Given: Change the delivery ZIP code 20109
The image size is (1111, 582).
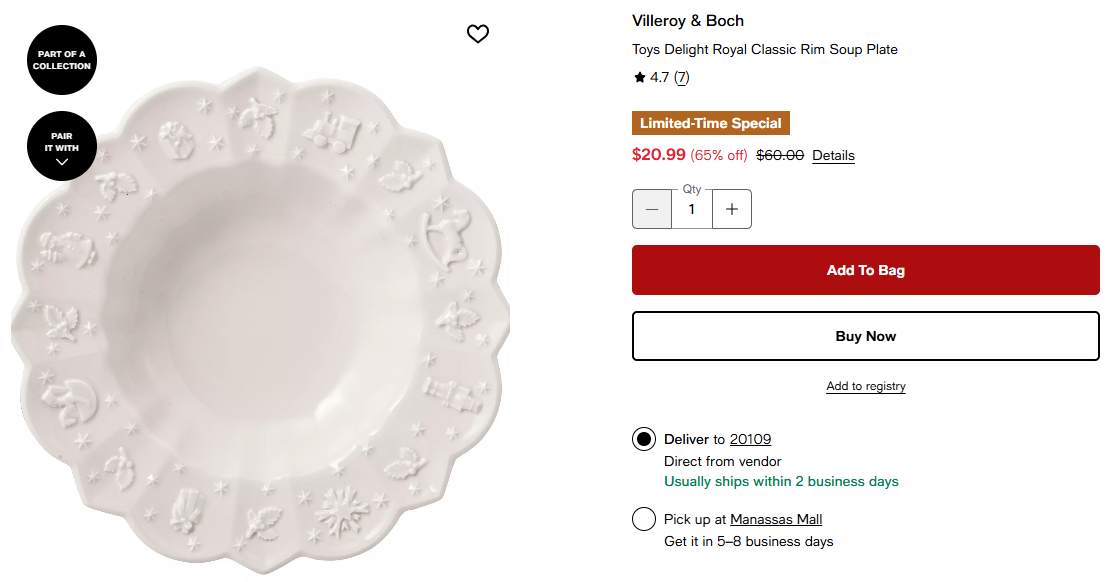Looking at the screenshot, I should 750,439.
